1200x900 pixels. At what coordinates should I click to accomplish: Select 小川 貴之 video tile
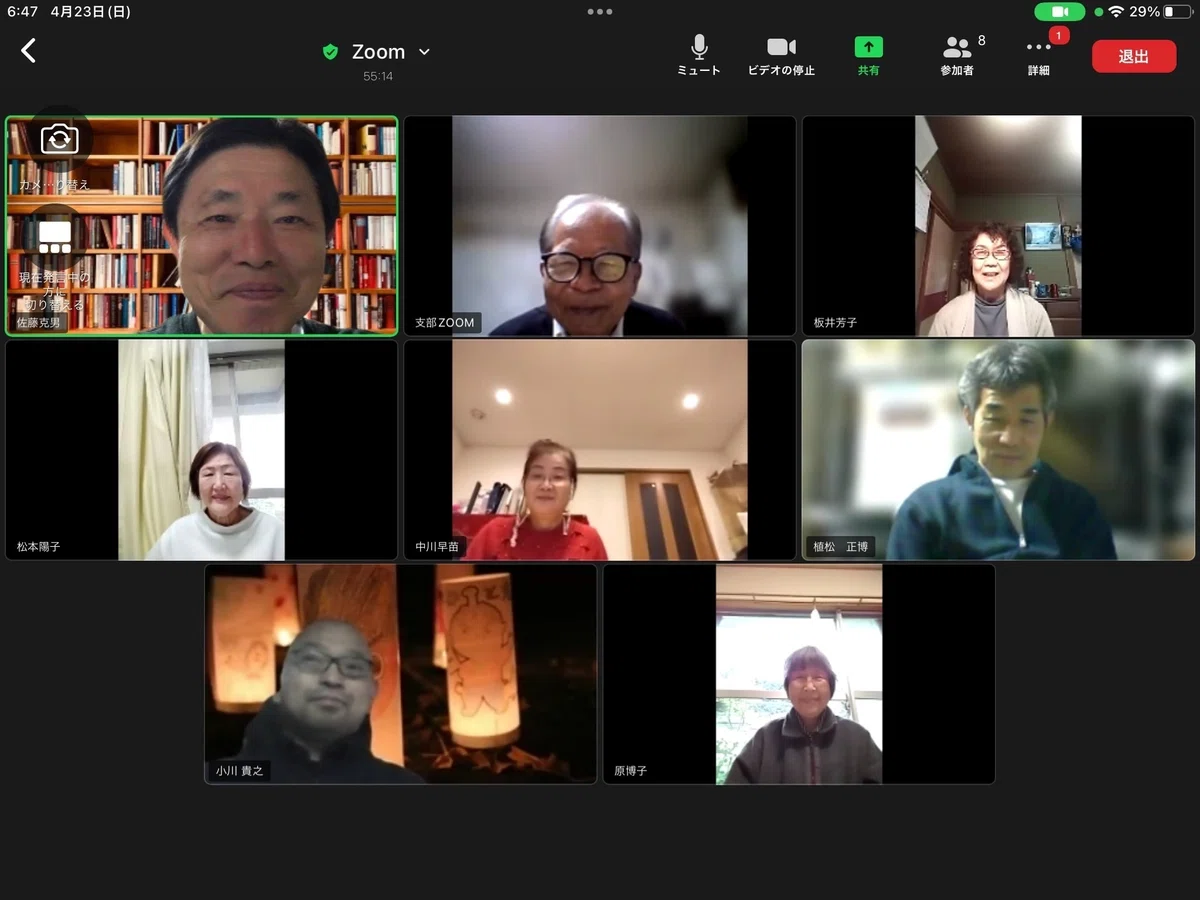[401, 674]
